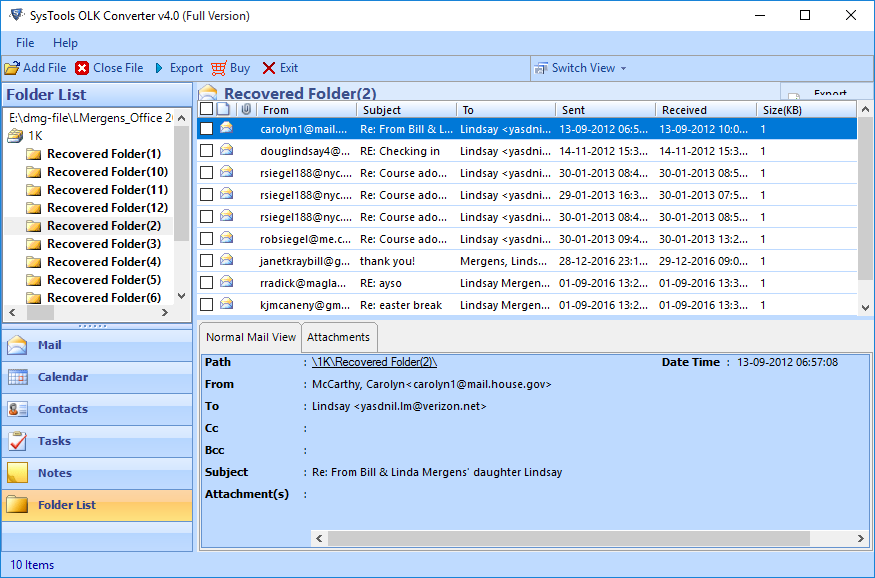This screenshot has width=875, height=578.
Task: Click envelope icon of janetkraybill row
Action: pos(226,260)
